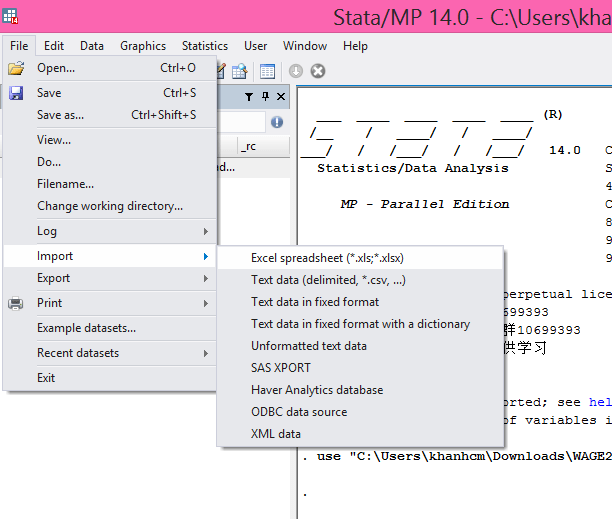Viewport: 612px width, 519px height.
Task: Open the Help menu
Action: [x=355, y=46]
